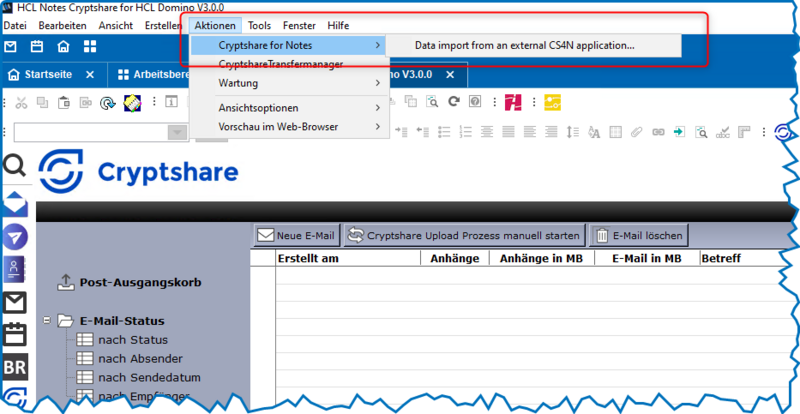Click the workspace grid icon in top bar

(x=90, y=46)
